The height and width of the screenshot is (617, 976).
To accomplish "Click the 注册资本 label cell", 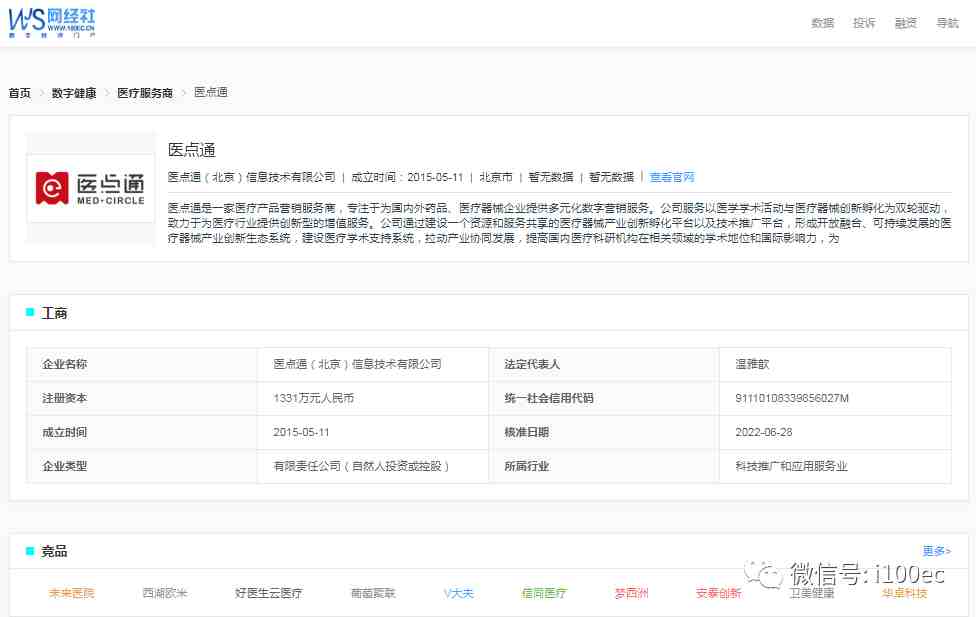I will pos(65,398).
